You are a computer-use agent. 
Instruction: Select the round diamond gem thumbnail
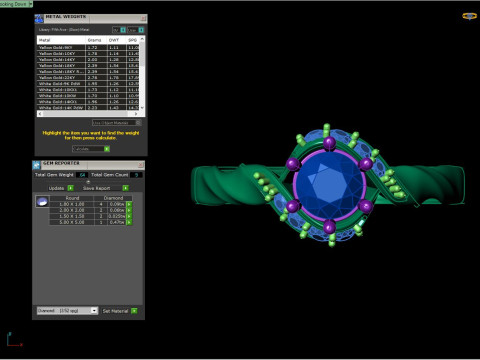tap(42, 202)
